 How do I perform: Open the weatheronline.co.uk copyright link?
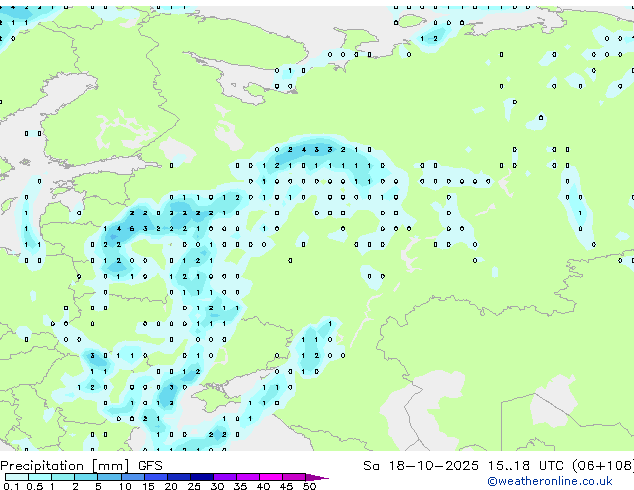pos(550,481)
